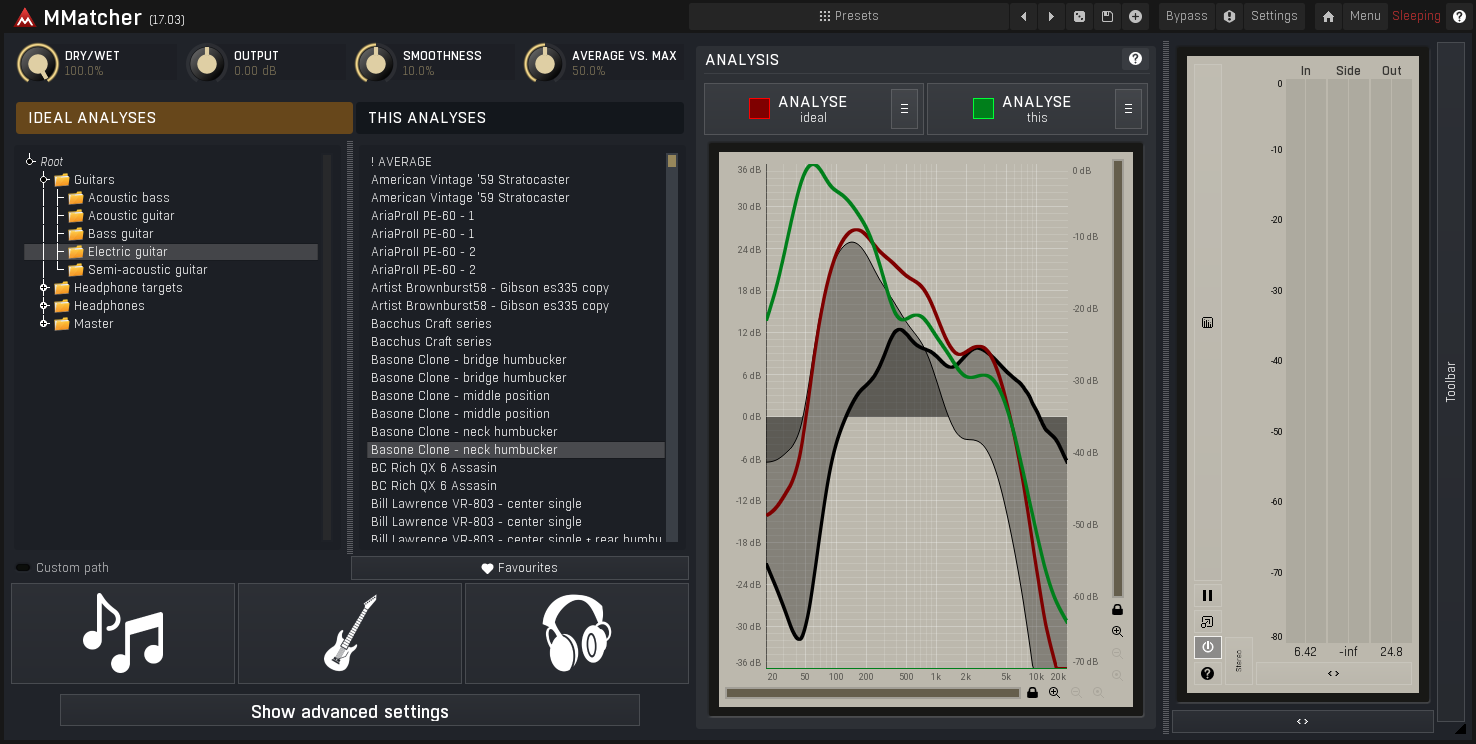Save the current preset with disk icon
Screen dimensions: 1476x744
coord(1108,16)
